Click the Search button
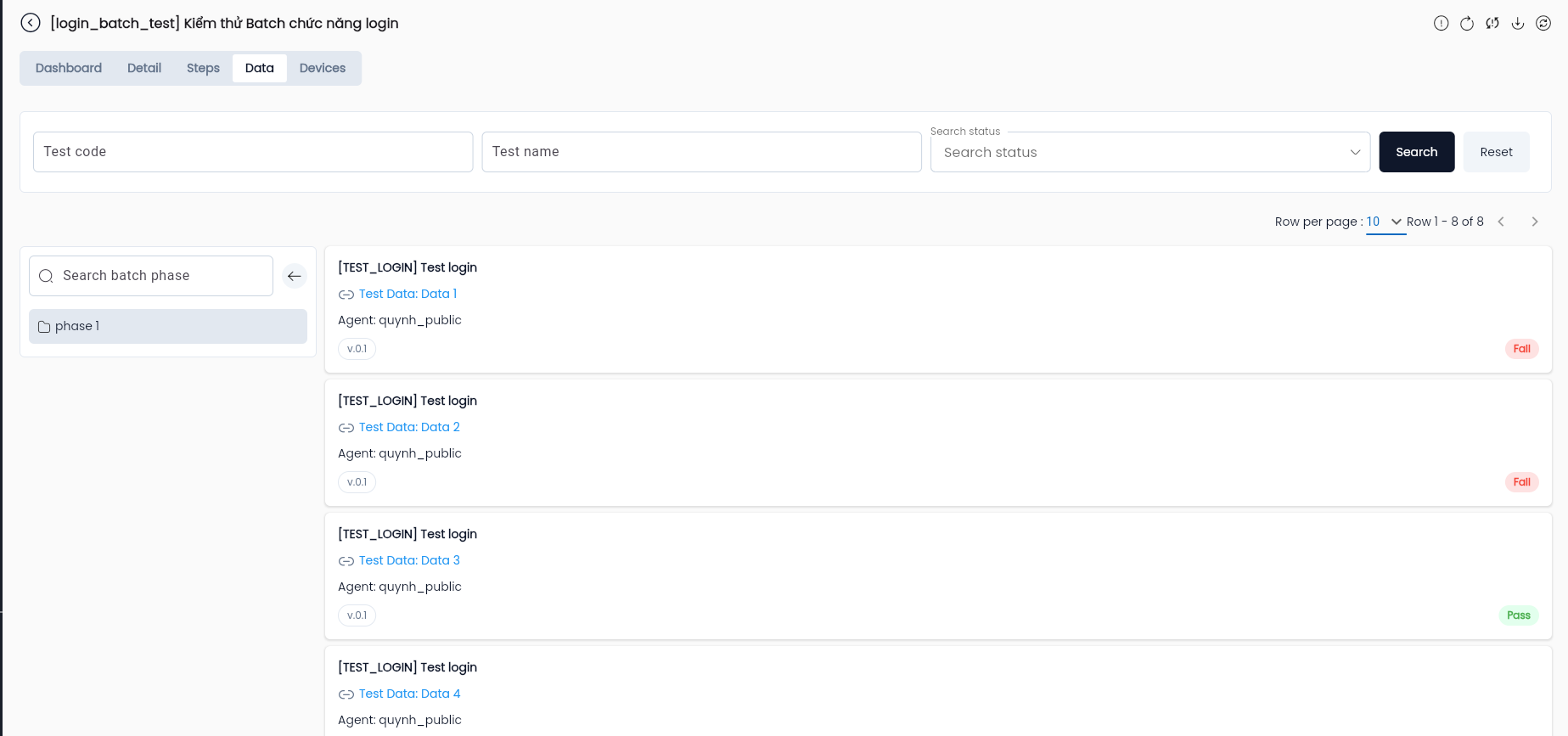This screenshot has width=1568, height=736. 1417,152
